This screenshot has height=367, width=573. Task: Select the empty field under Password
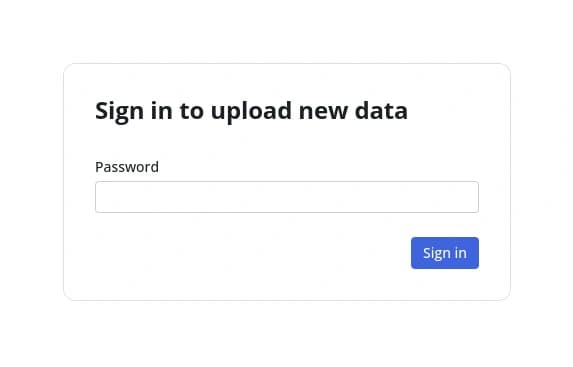[287, 197]
